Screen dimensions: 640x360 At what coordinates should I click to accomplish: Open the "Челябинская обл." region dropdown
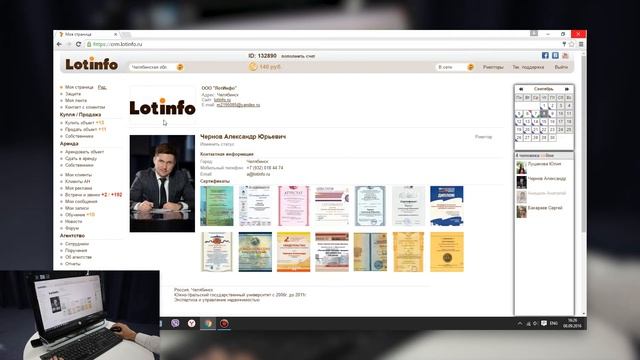click(x=157, y=67)
